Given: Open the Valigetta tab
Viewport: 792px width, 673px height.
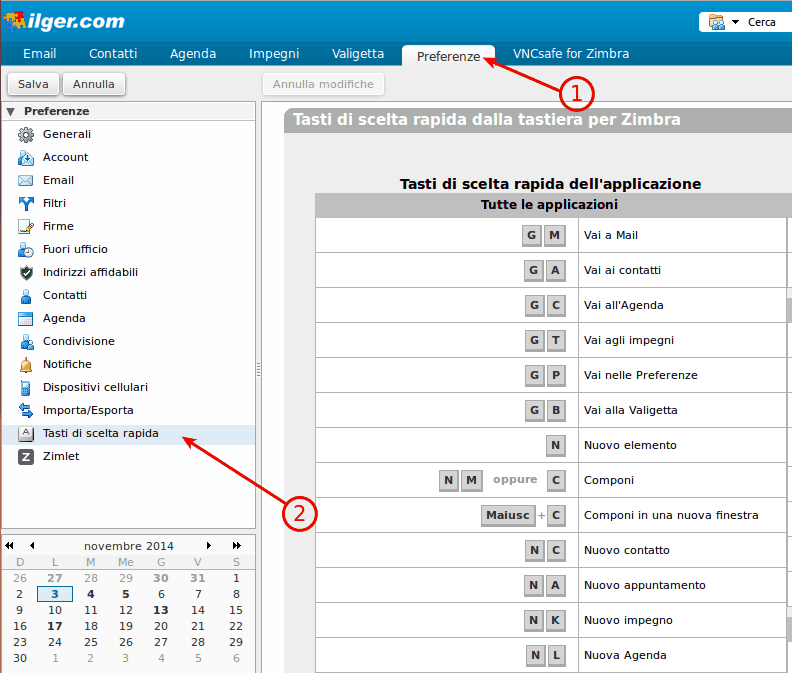Looking at the screenshot, I should point(358,54).
